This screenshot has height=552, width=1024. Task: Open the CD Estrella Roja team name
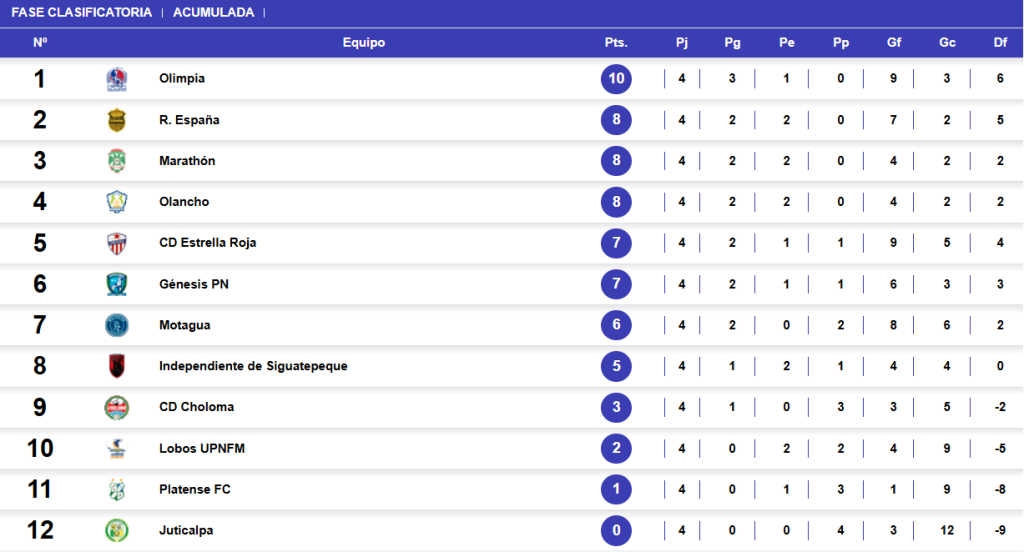point(208,243)
